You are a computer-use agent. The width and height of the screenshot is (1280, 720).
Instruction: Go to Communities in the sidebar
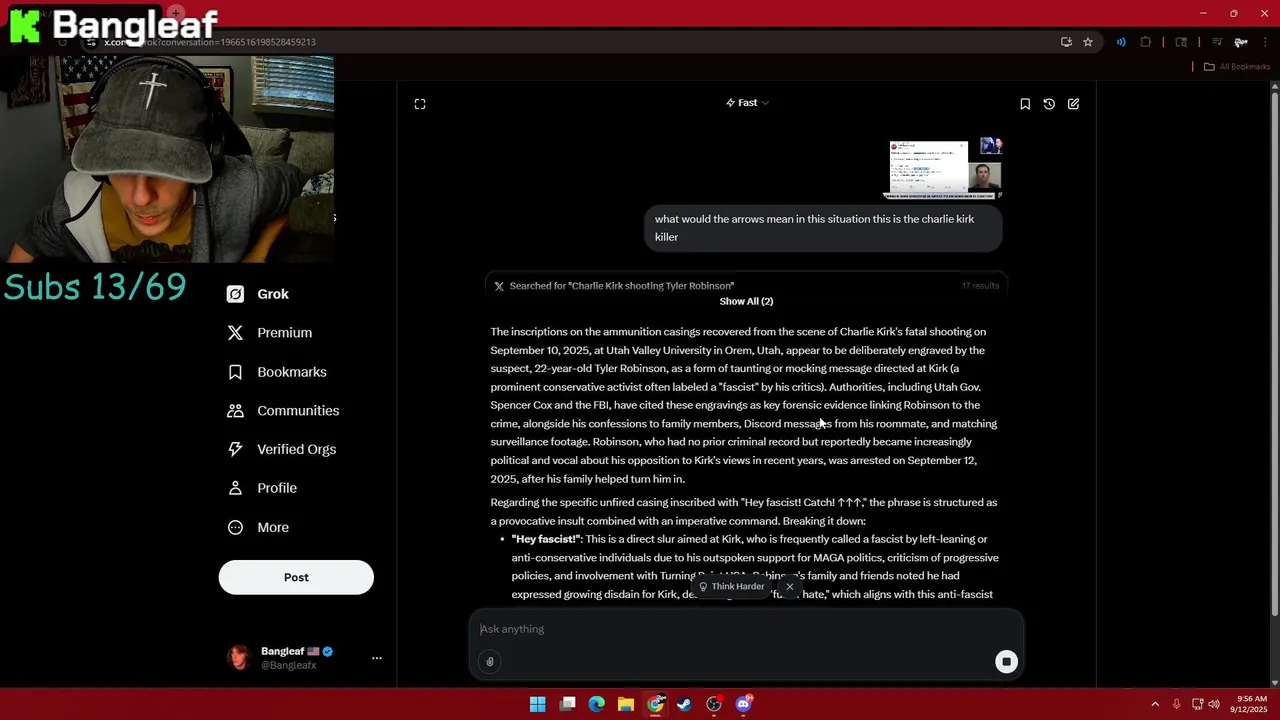pyautogui.click(x=283, y=411)
